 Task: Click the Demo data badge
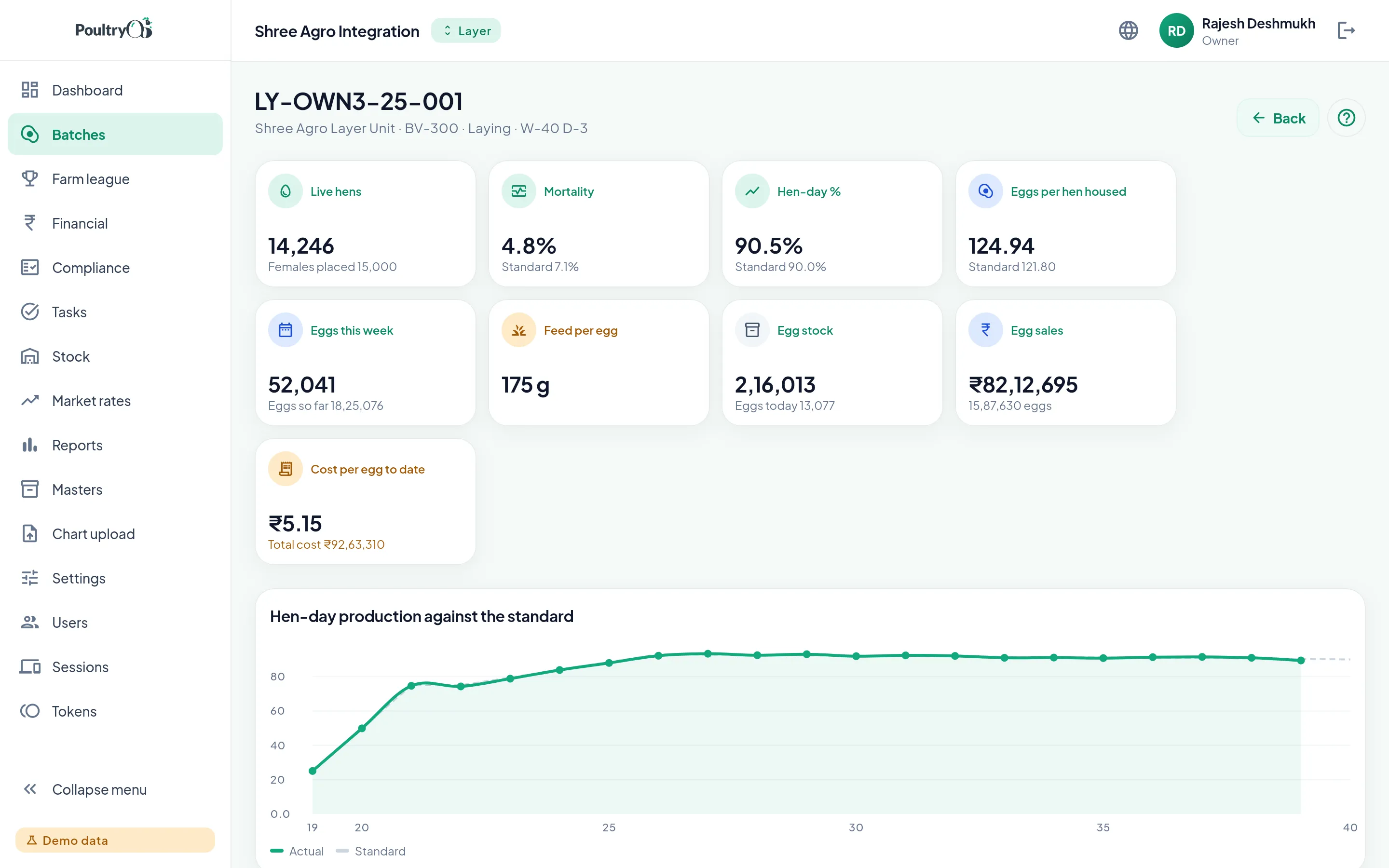pyautogui.click(x=115, y=840)
